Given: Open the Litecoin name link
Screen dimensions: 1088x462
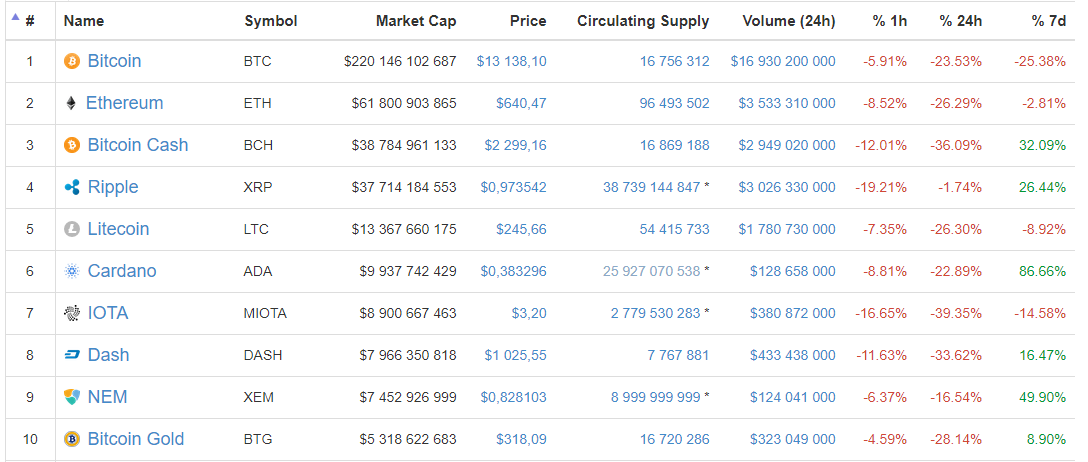Looking at the screenshot, I should click(118, 229).
